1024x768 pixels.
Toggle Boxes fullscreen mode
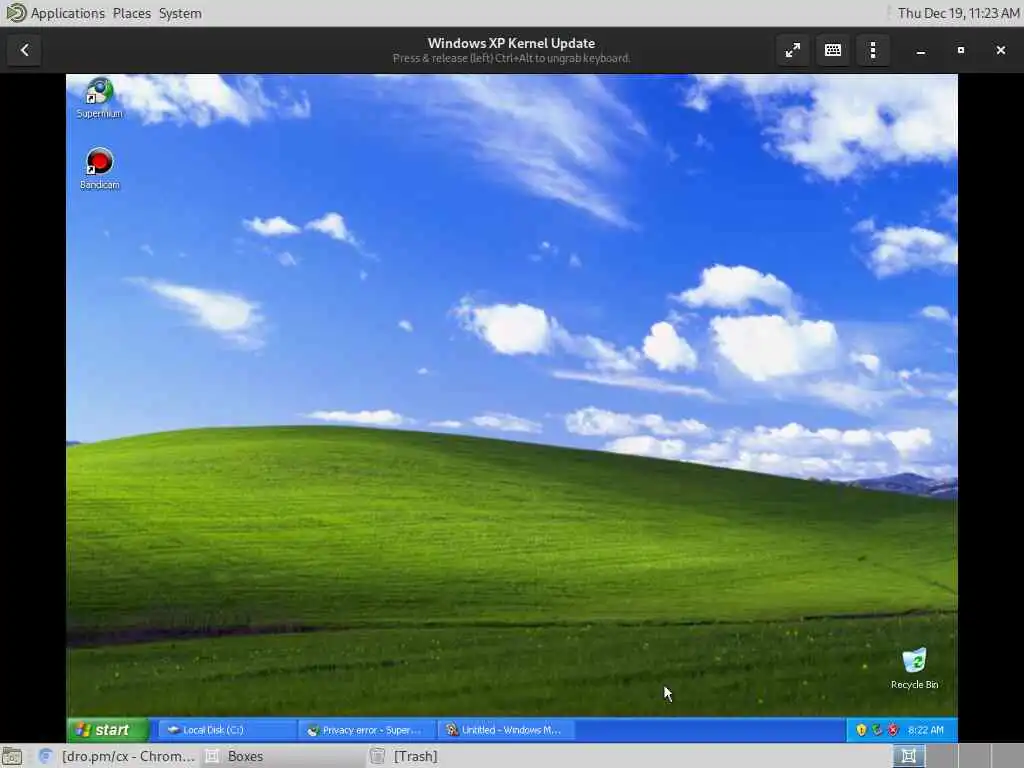pyautogui.click(x=792, y=50)
